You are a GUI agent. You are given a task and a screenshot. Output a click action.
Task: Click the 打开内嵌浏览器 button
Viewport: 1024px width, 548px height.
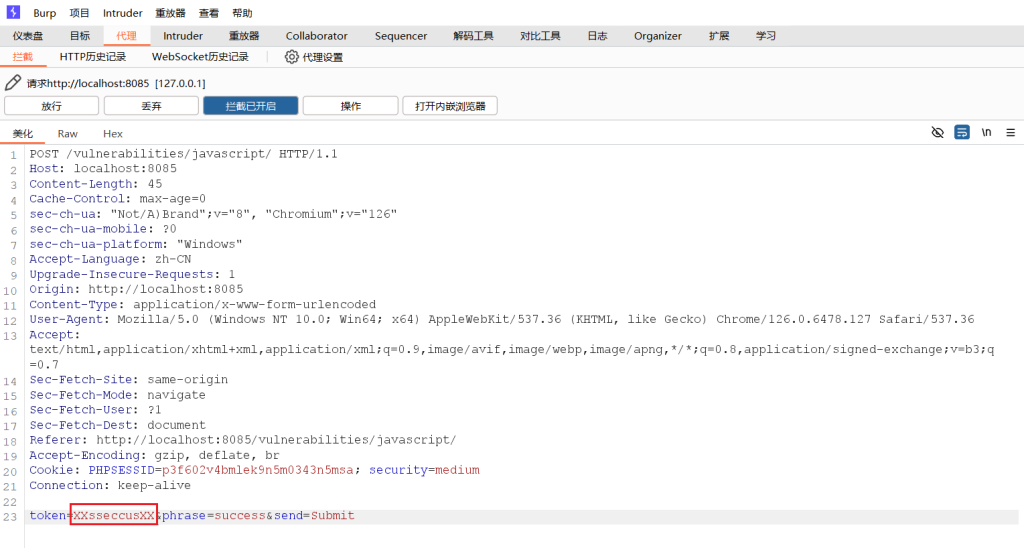click(449, 106)
